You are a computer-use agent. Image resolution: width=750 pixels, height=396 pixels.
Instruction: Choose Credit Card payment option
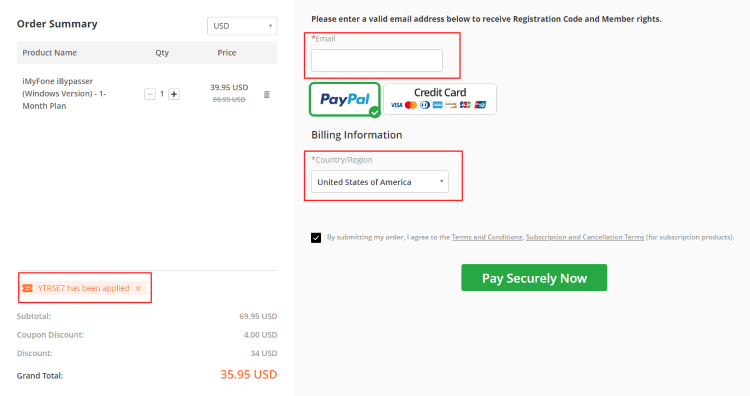pyautogui.click(x=440, y=99)
